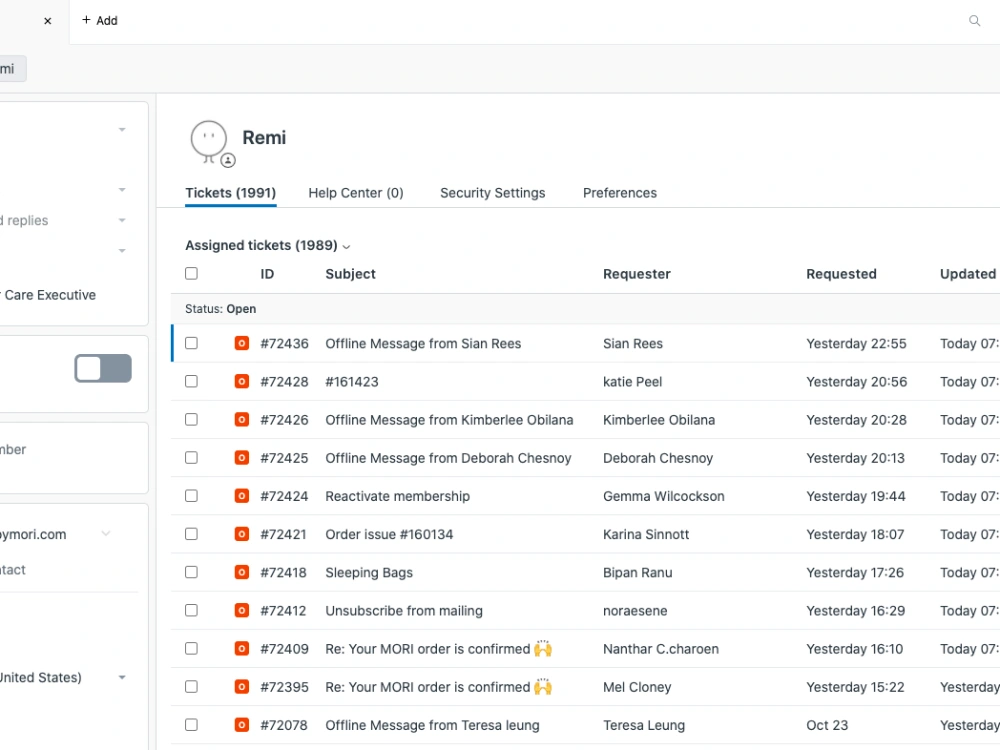Image resolution: width=1000 pixels, height=750 pixels.
Task: Open ticket with subject #161423
Action: pos(351,381)
